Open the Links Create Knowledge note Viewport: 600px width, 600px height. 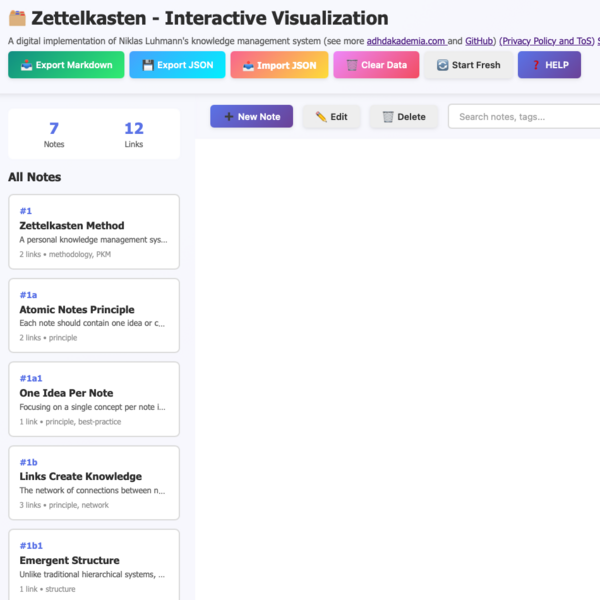coord(94,483)
